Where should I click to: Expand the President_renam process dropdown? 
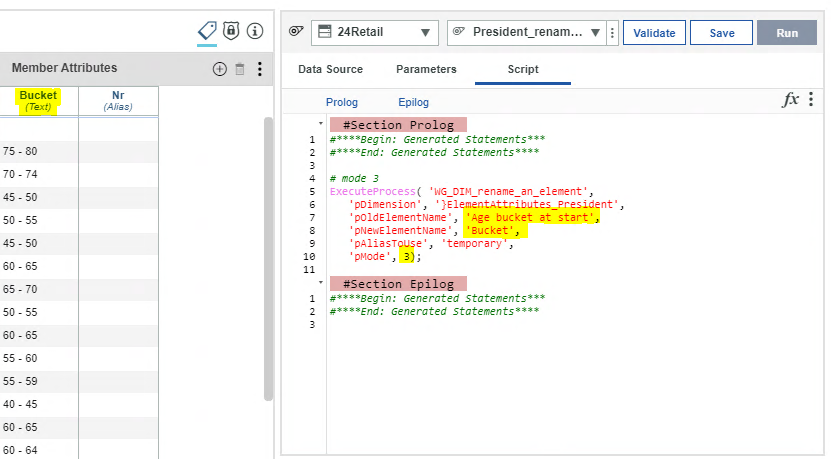tap(527, 32)
